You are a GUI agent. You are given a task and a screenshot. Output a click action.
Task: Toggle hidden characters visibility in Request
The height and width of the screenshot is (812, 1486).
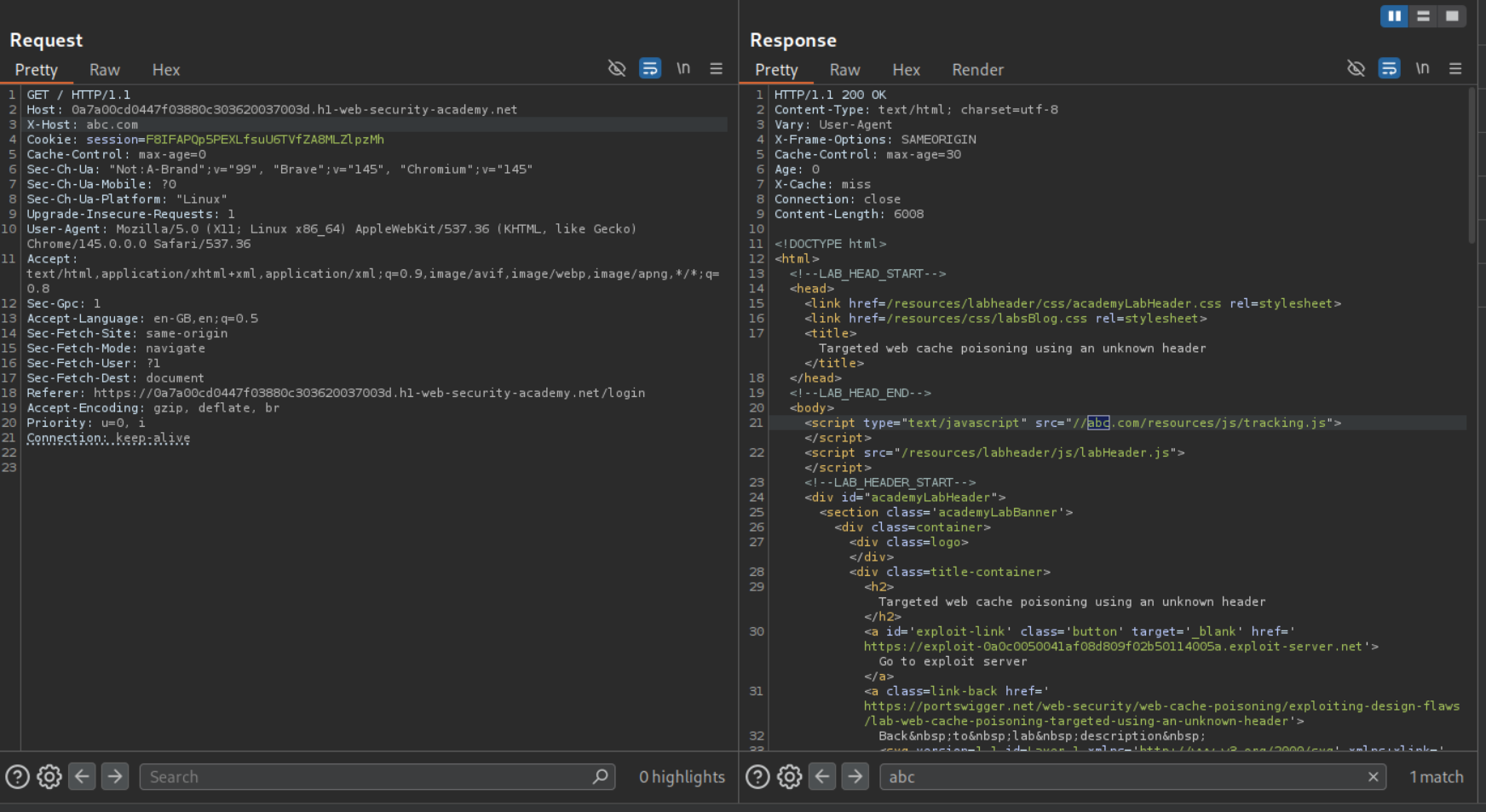point(617,68)
